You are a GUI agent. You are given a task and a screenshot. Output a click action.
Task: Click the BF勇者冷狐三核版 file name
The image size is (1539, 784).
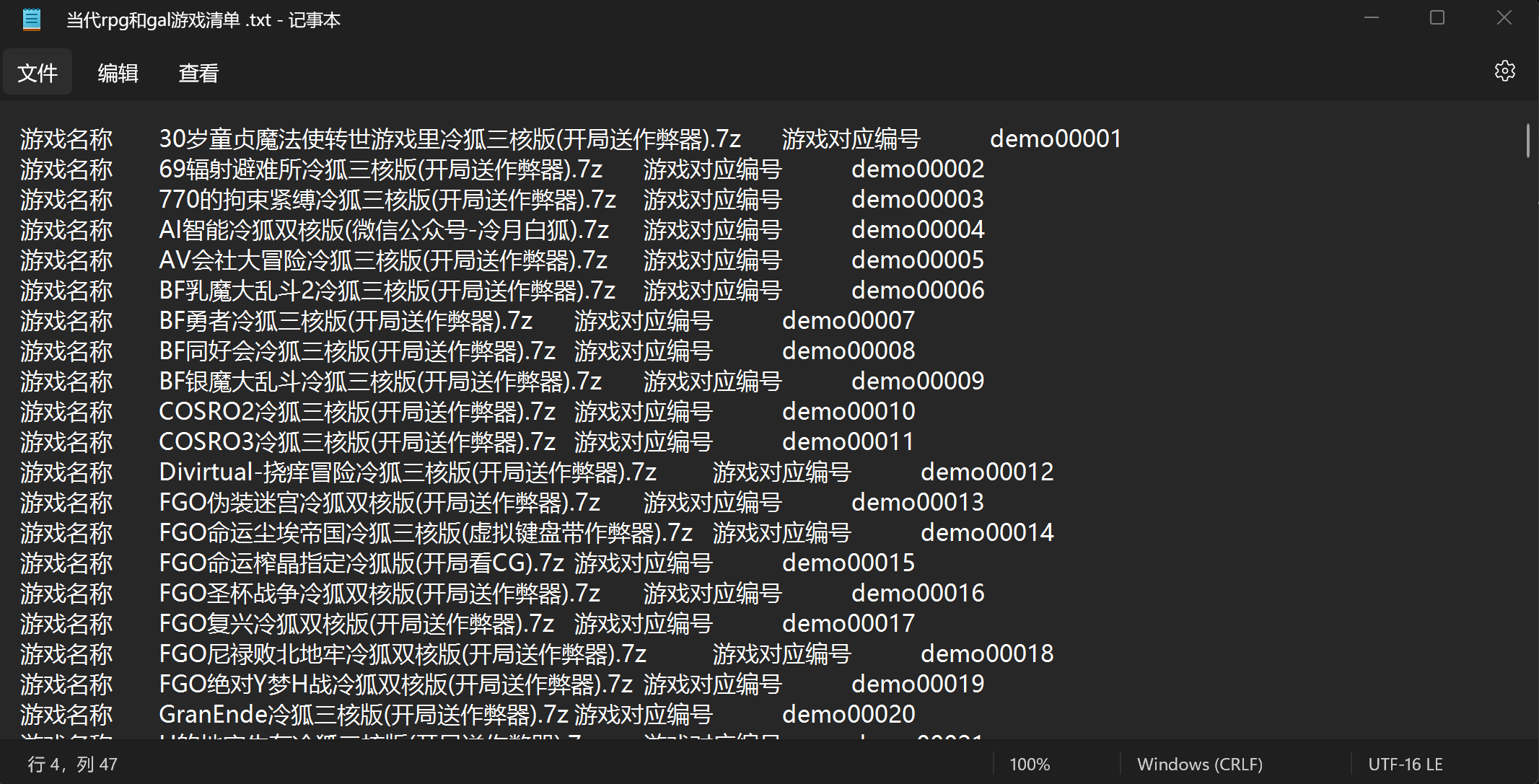(x=346, y=320)
